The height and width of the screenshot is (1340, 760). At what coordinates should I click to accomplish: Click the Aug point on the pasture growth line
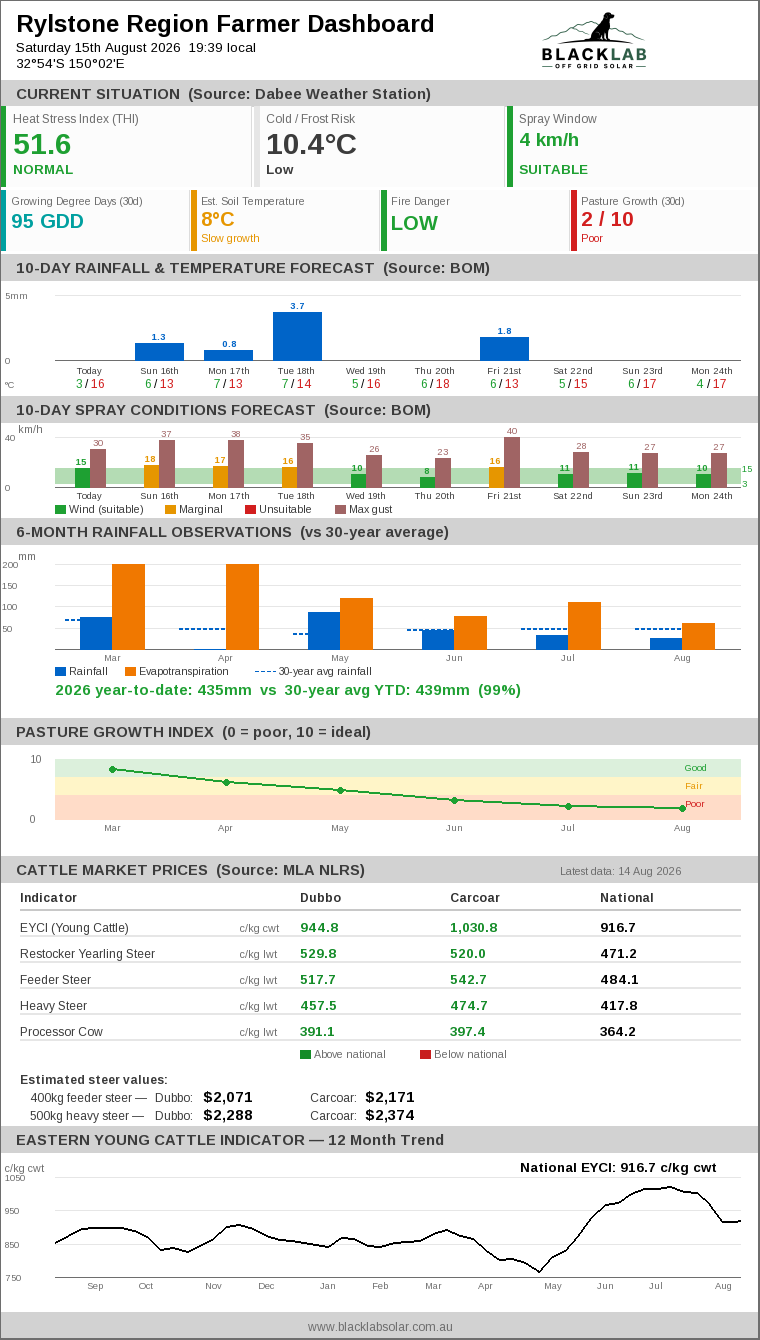pyautogui.click(x=682, y=808)
